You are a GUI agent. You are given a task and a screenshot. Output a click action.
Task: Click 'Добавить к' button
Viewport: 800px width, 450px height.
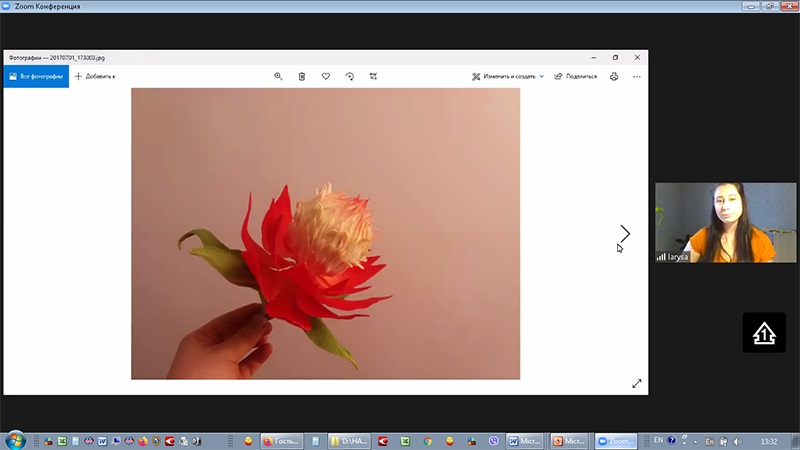tap(95, 76)
